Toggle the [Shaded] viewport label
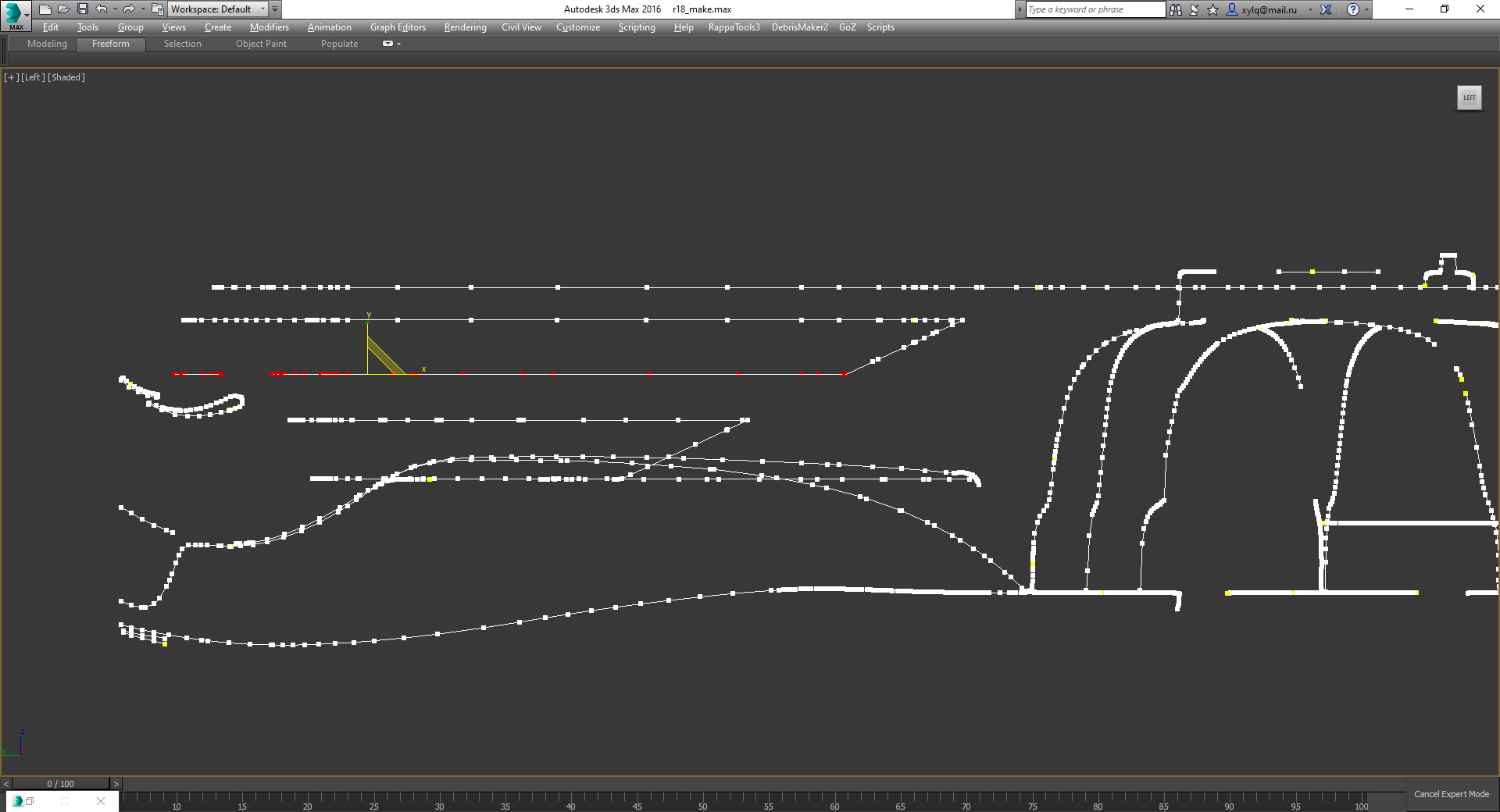1500x812 pixels. 66,77
